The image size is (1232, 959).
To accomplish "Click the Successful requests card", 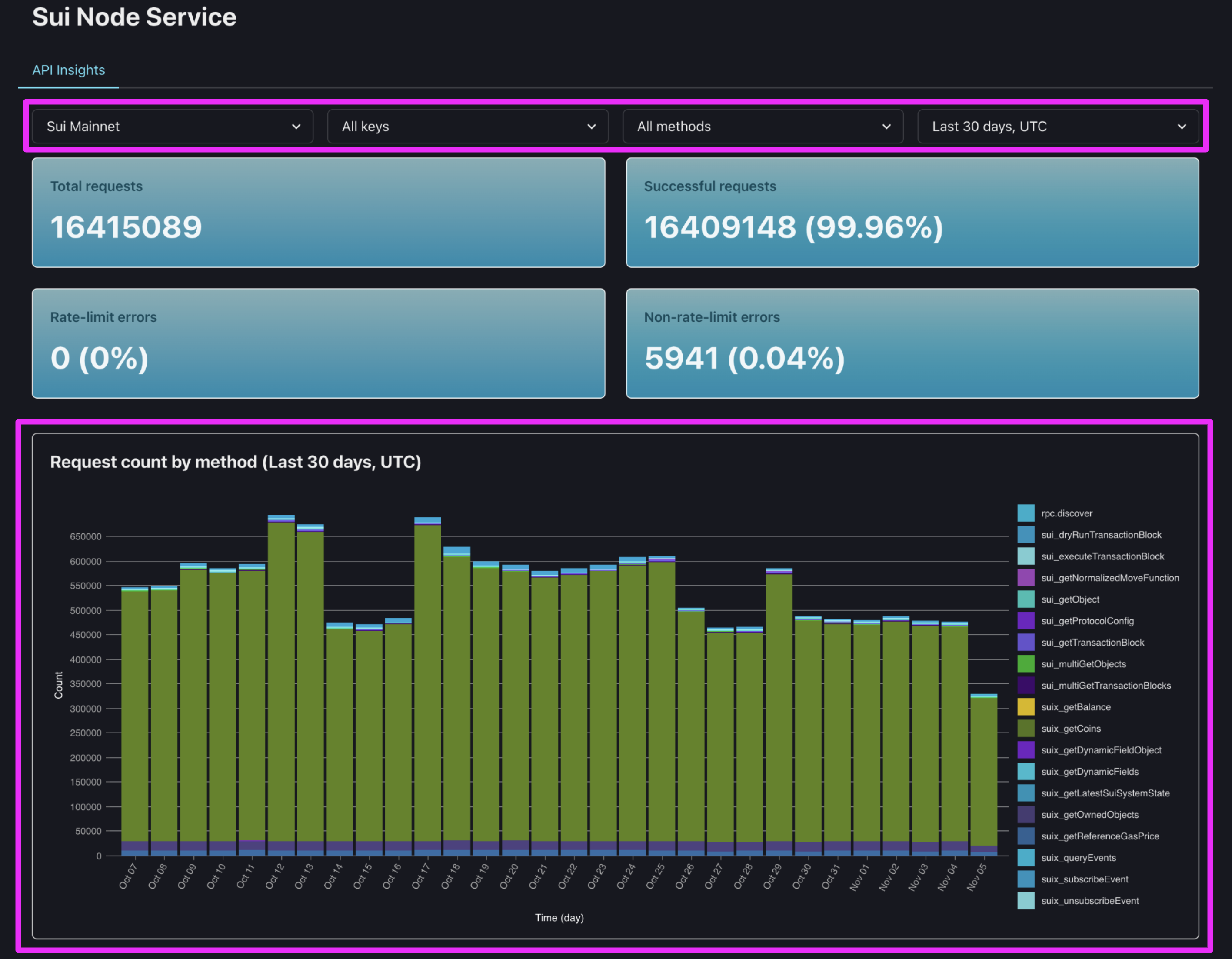I will [x=912, y=213].
